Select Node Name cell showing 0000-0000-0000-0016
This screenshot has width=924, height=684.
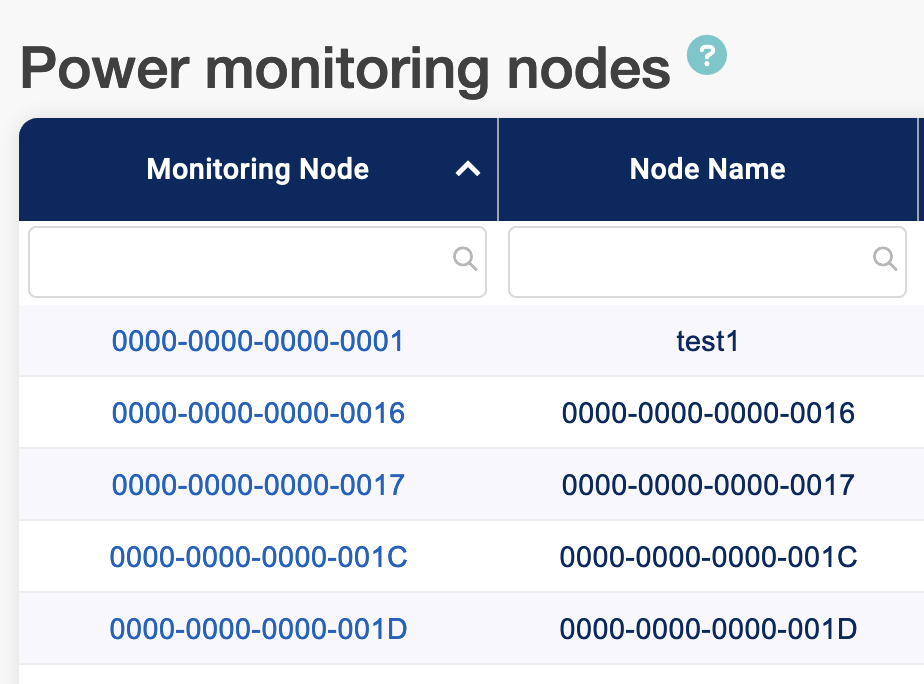pos(707,413)
